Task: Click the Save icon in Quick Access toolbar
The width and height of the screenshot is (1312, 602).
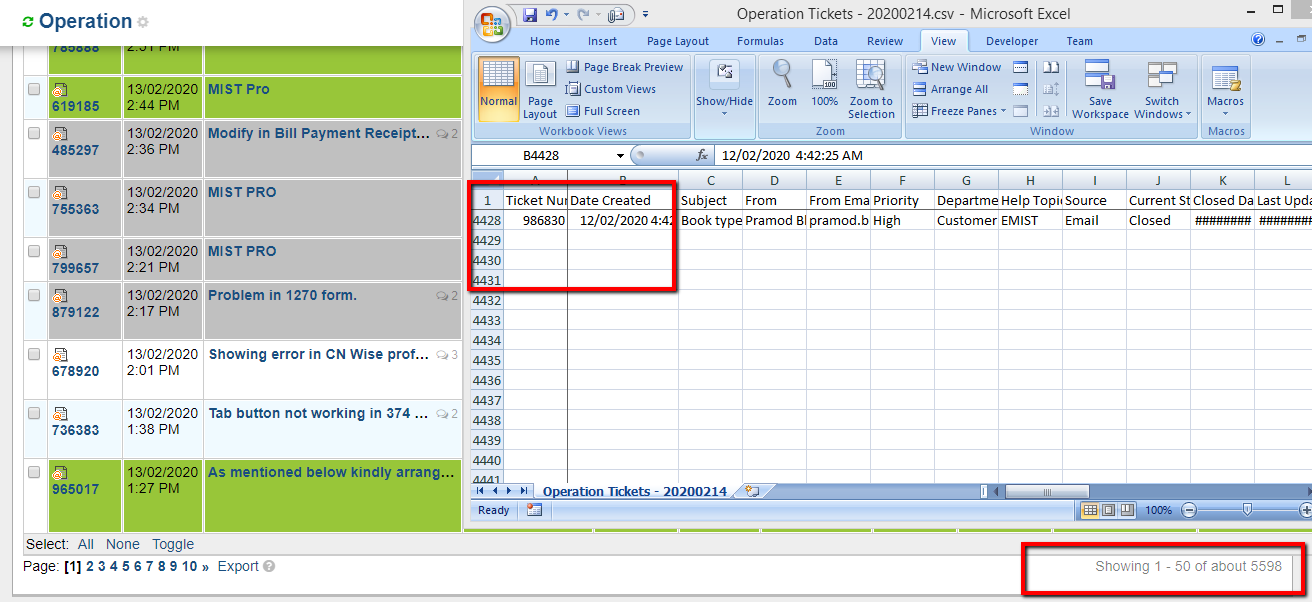Action: click(530, 14)
